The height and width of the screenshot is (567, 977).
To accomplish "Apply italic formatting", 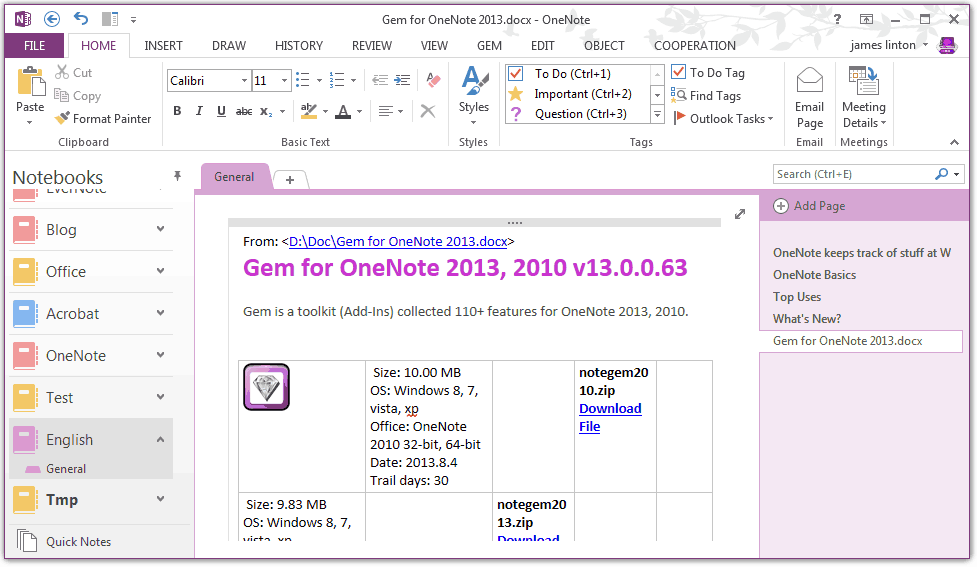I will [199, 111].
